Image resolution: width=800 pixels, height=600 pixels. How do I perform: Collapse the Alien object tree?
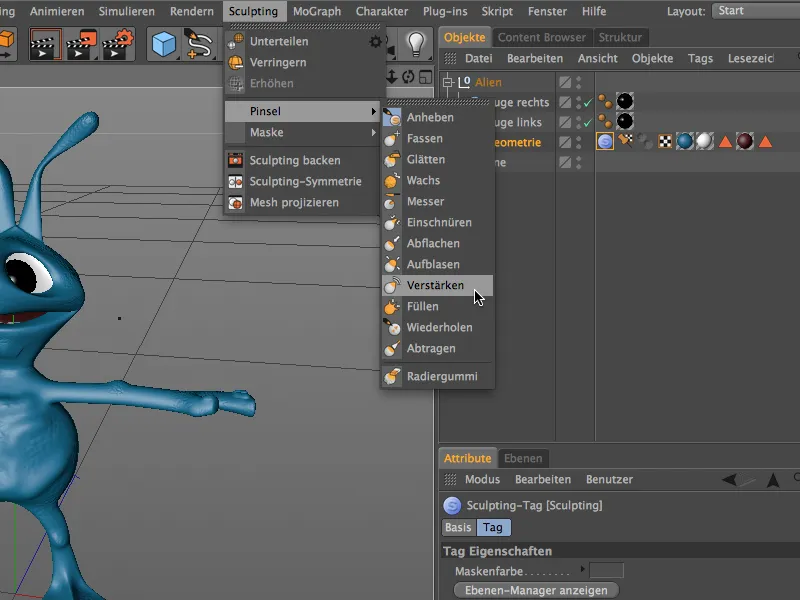448,82
